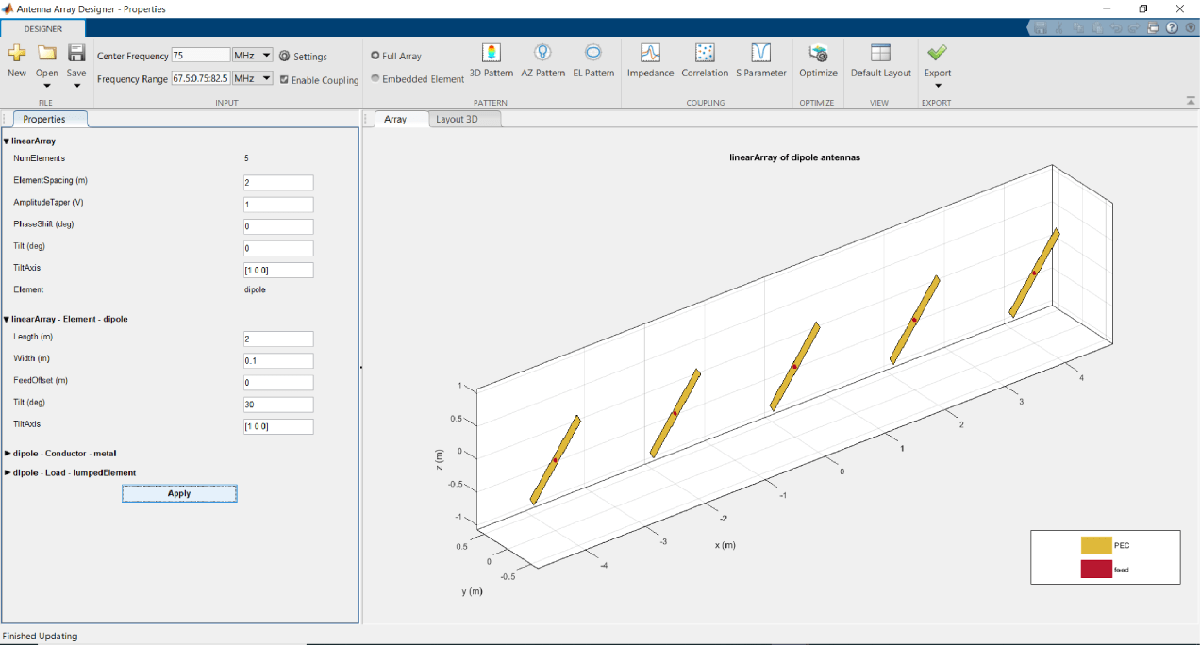Choose the Embedded Element option

point(376,79)
